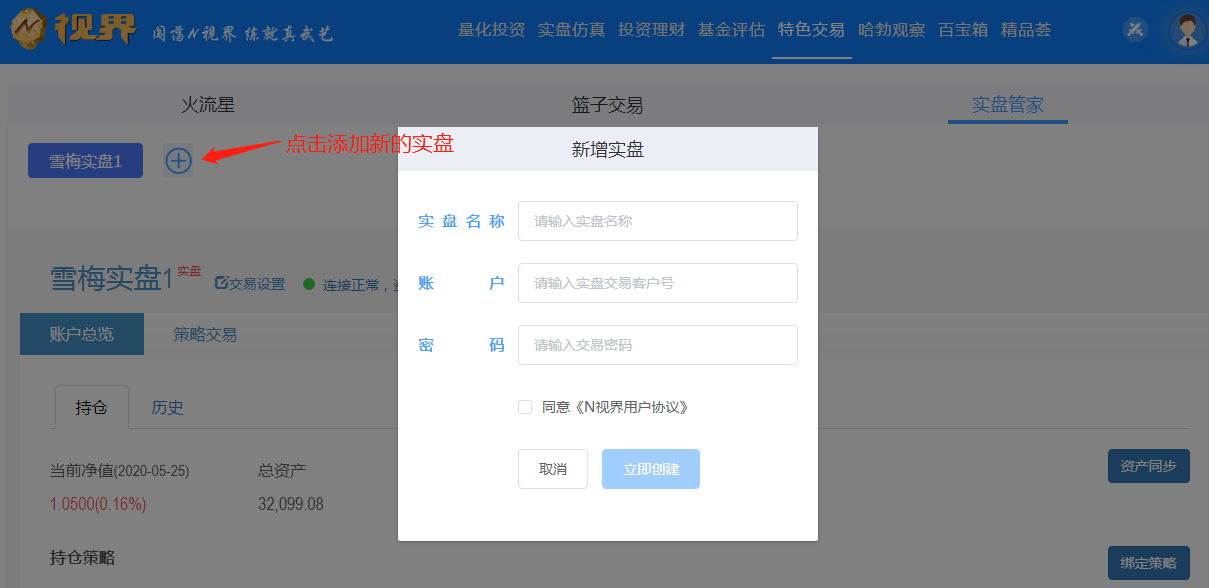1209x588 pixels.
Task: Open the 特色交易 menu
Action: pyautogui.click(x=811, y=30)
